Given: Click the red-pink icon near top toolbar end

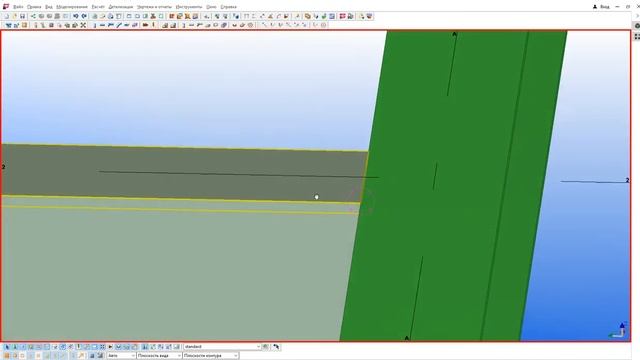Looking at the screenshot, I should click(342, 16).
